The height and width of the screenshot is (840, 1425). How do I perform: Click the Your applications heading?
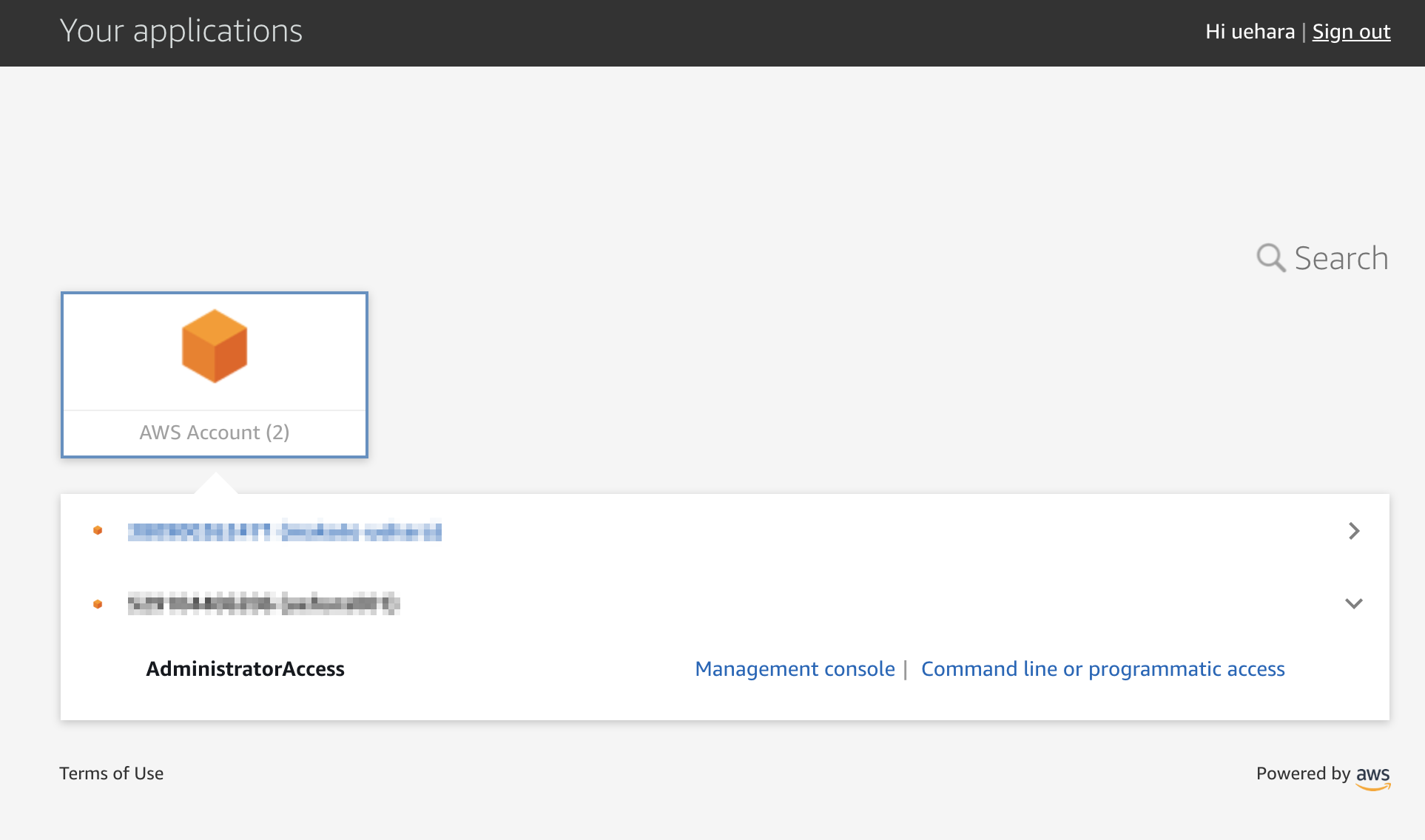pyautogui.click(x=181, y=30)
